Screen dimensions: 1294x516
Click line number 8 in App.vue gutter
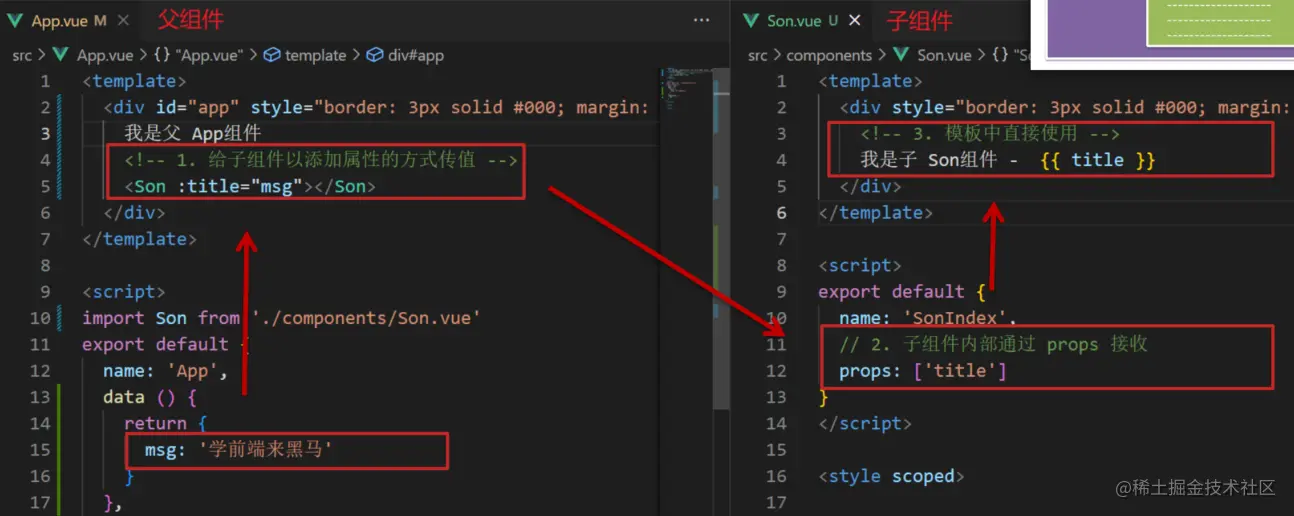click(x=45, y=265)
